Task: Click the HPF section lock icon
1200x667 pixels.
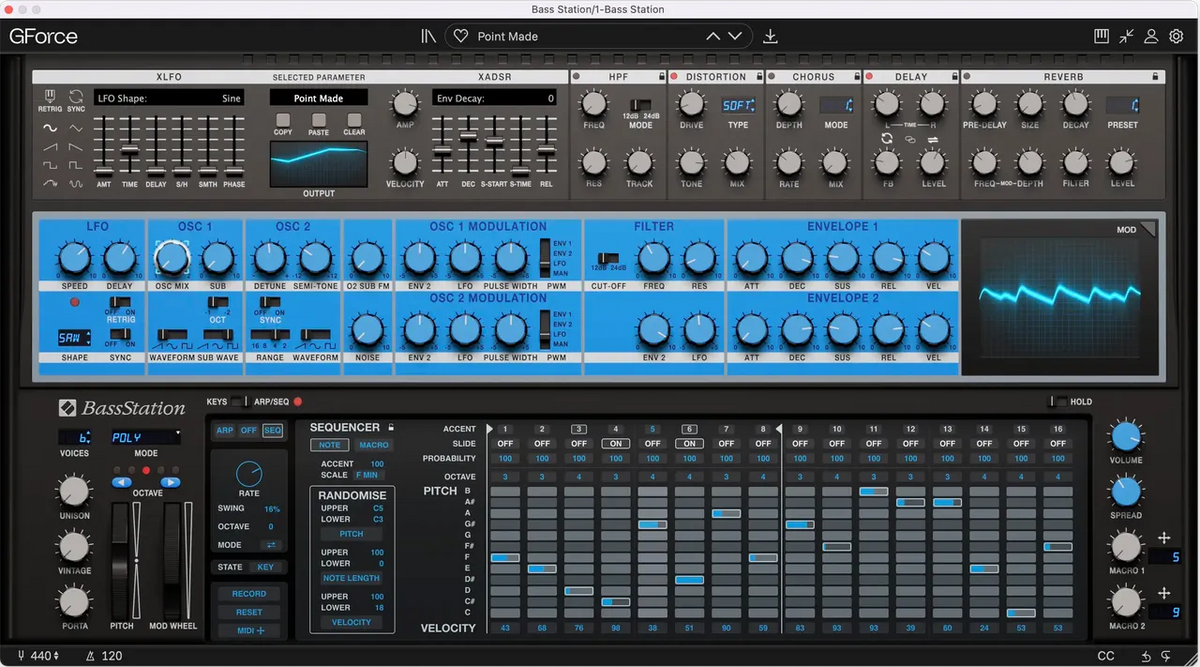Action: pyautogui.click(x=661, y=76)
